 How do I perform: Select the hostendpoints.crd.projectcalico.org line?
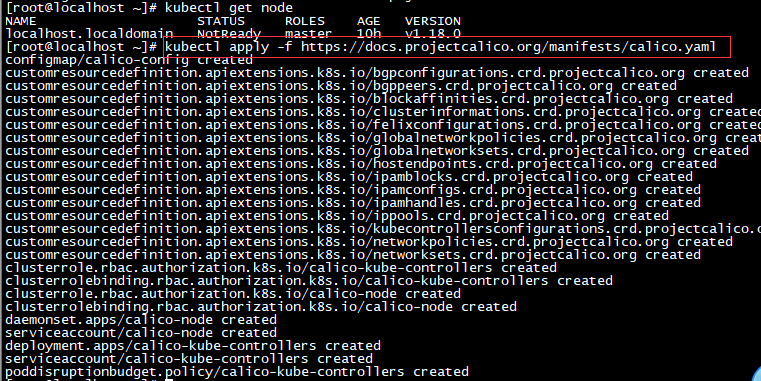coord(361,164)
